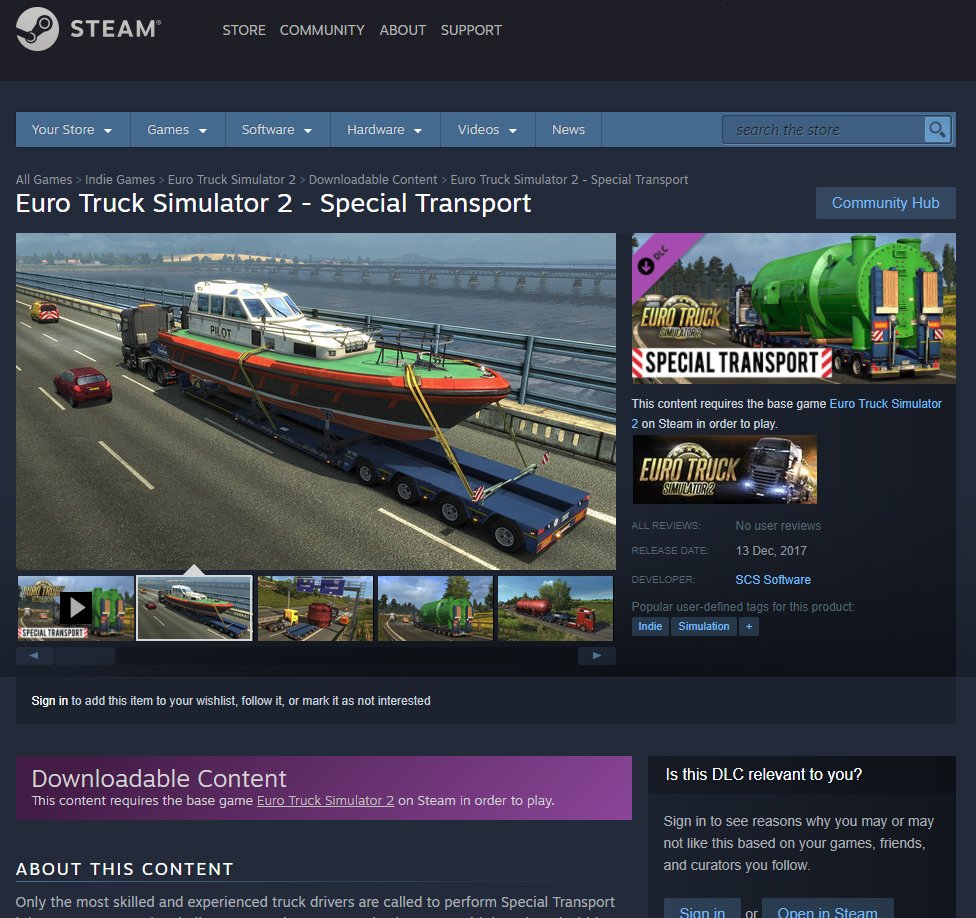The width and height of the screenshot is (976, 918).
Task: Open the Euro Truck Simulator 2 base game banner
Action: click(725, 469)
